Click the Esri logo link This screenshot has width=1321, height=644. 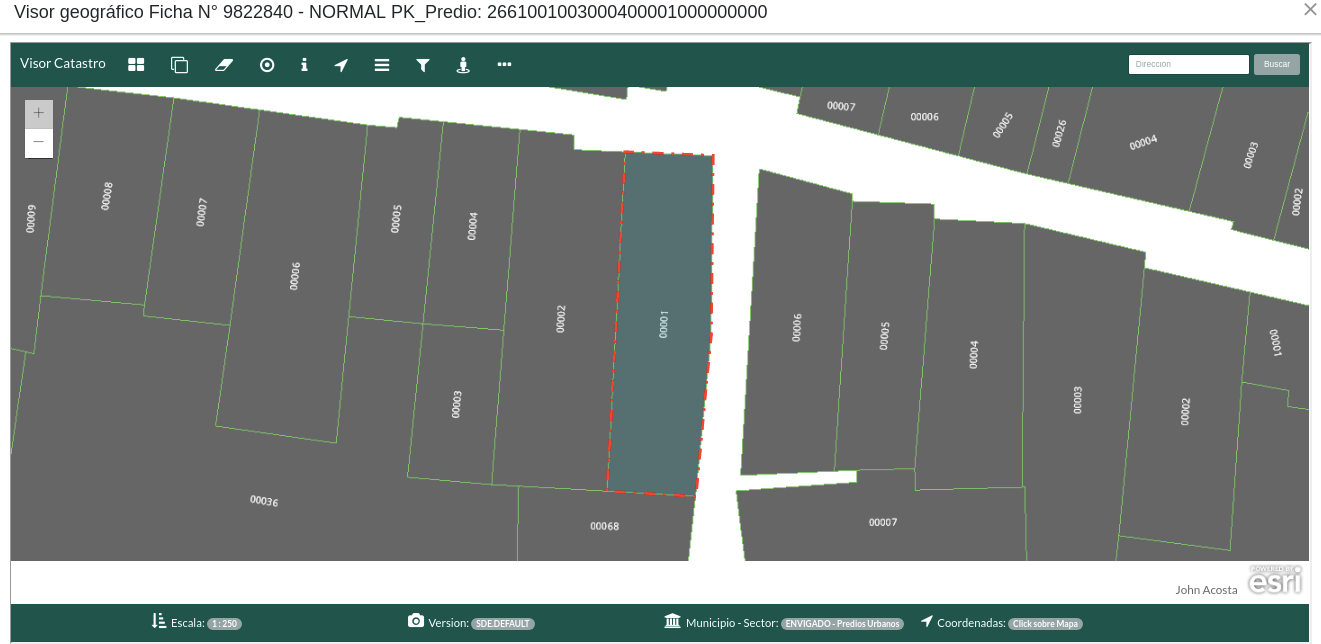click(x=1275, y=580)
